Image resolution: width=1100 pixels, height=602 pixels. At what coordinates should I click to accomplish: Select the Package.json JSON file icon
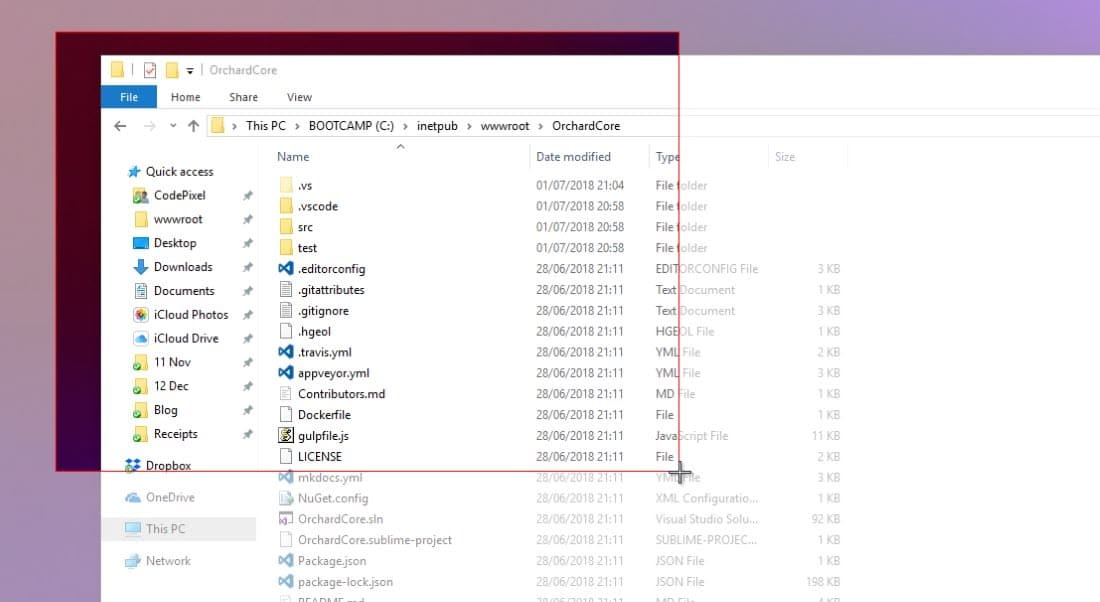tap(286, 560)
